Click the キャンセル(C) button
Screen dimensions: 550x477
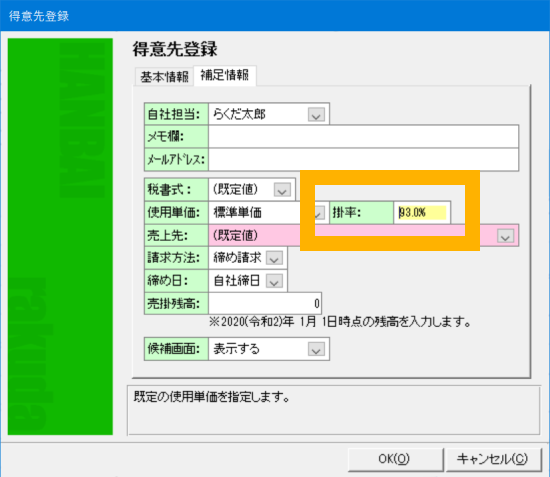[493, 459]
